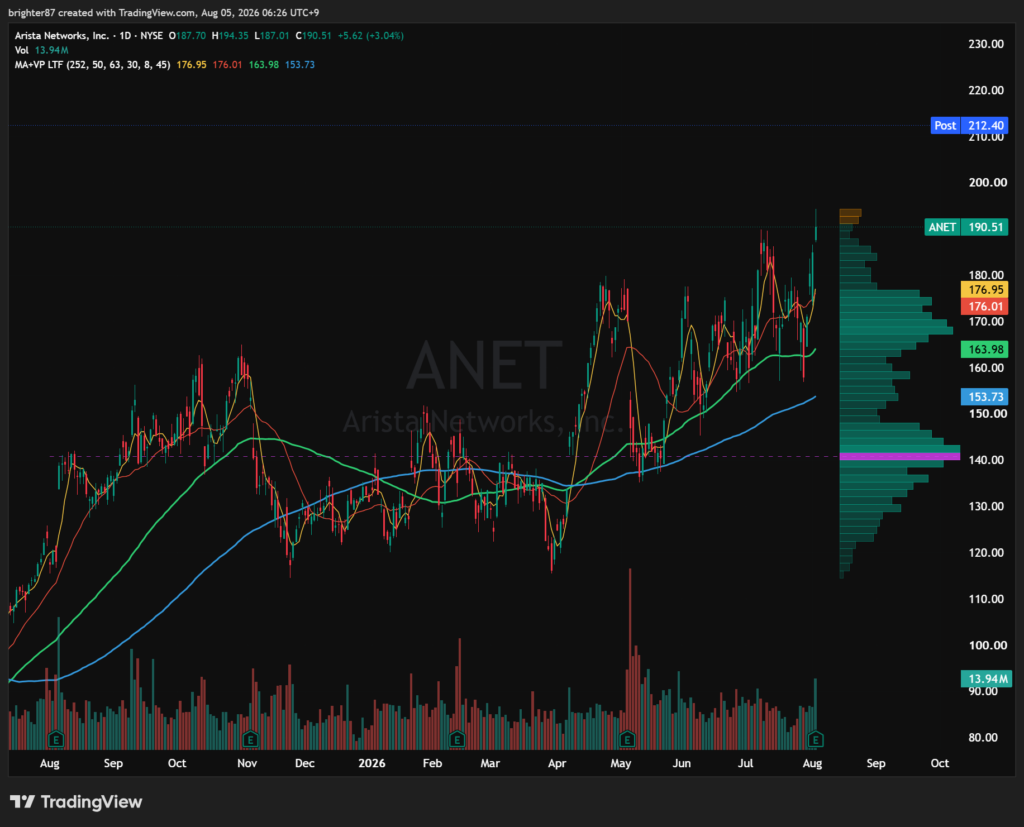
Task: Click the red 176.01 price-axis label
Action: click(985, 306)
